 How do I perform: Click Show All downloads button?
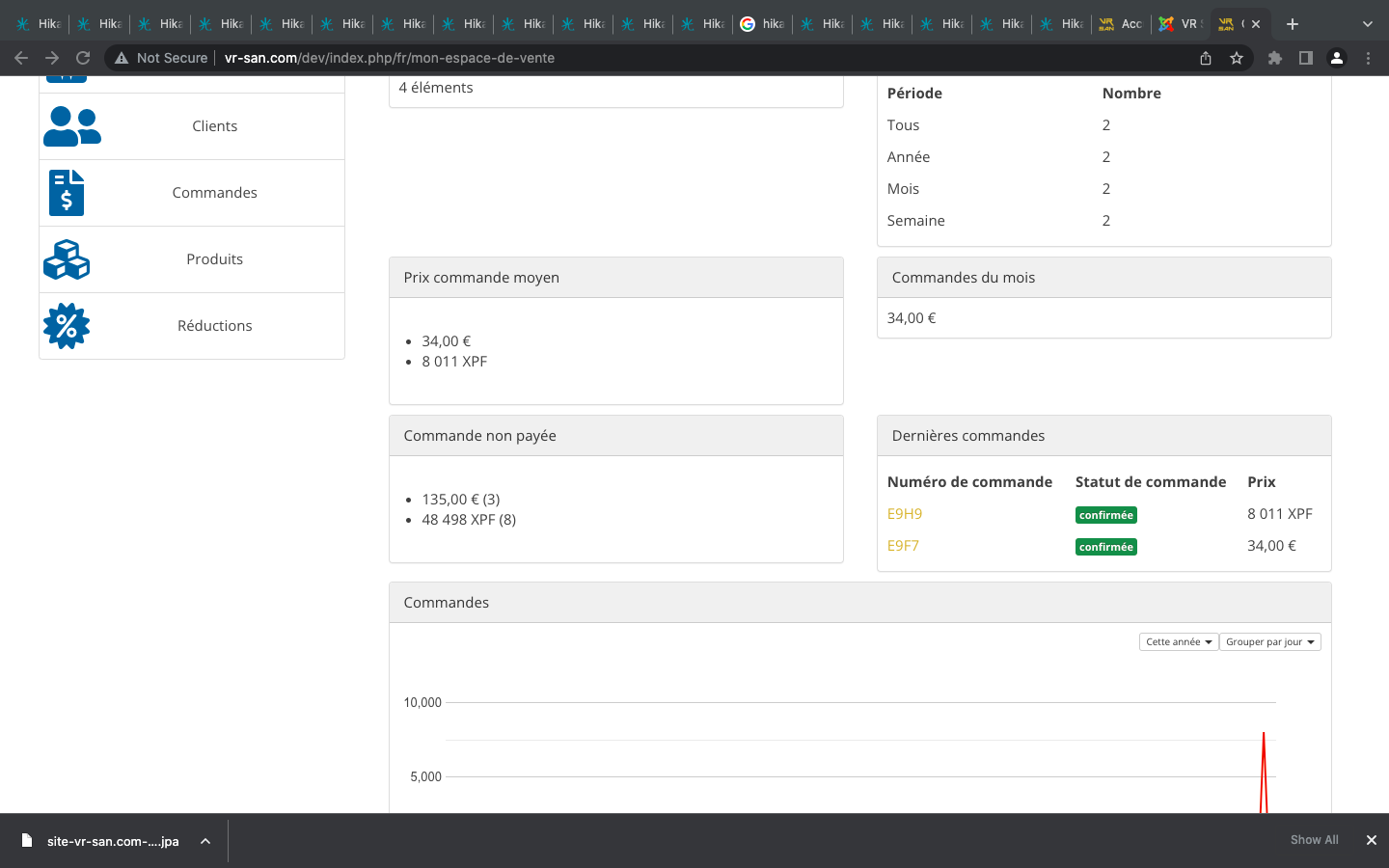(x=1314, y=840)
